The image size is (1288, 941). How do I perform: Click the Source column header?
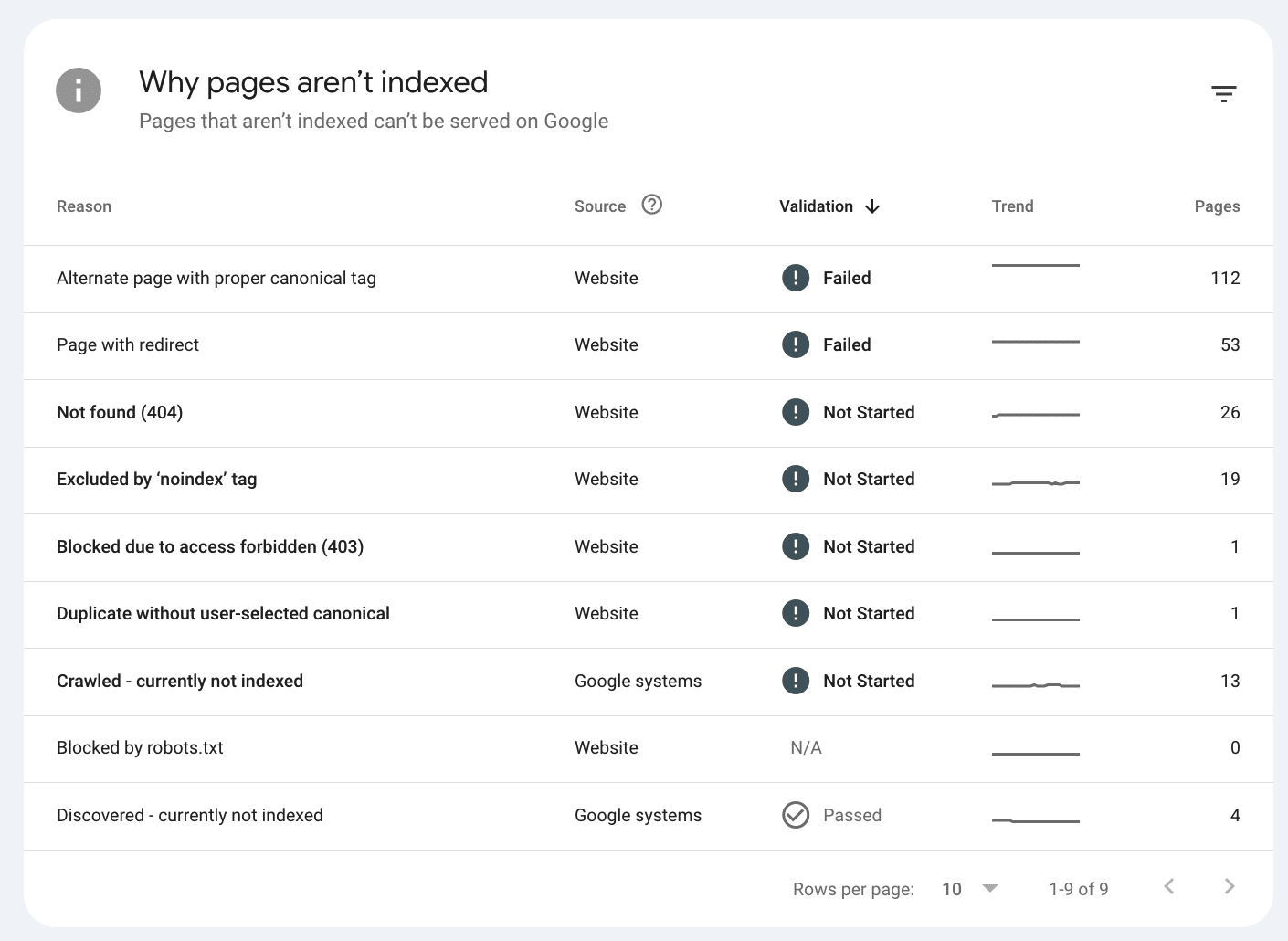(x=600, y=206)
